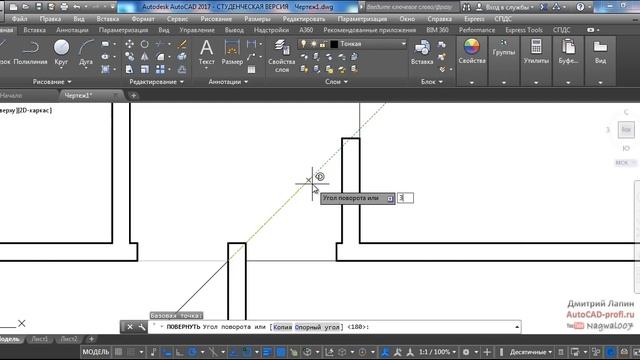Open the Clipboard (Буфер) panel
Viewport: 640px width, 360px height.
click(568, 51)
